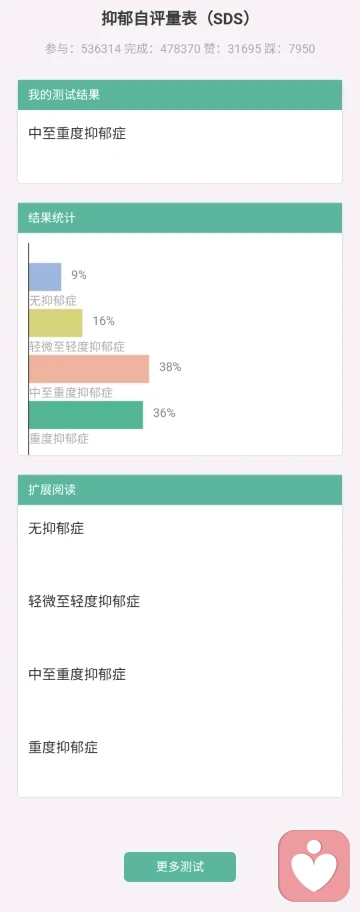Click the 结果统计 section header
The image size is (360, 912).
[x=180, y=218]
